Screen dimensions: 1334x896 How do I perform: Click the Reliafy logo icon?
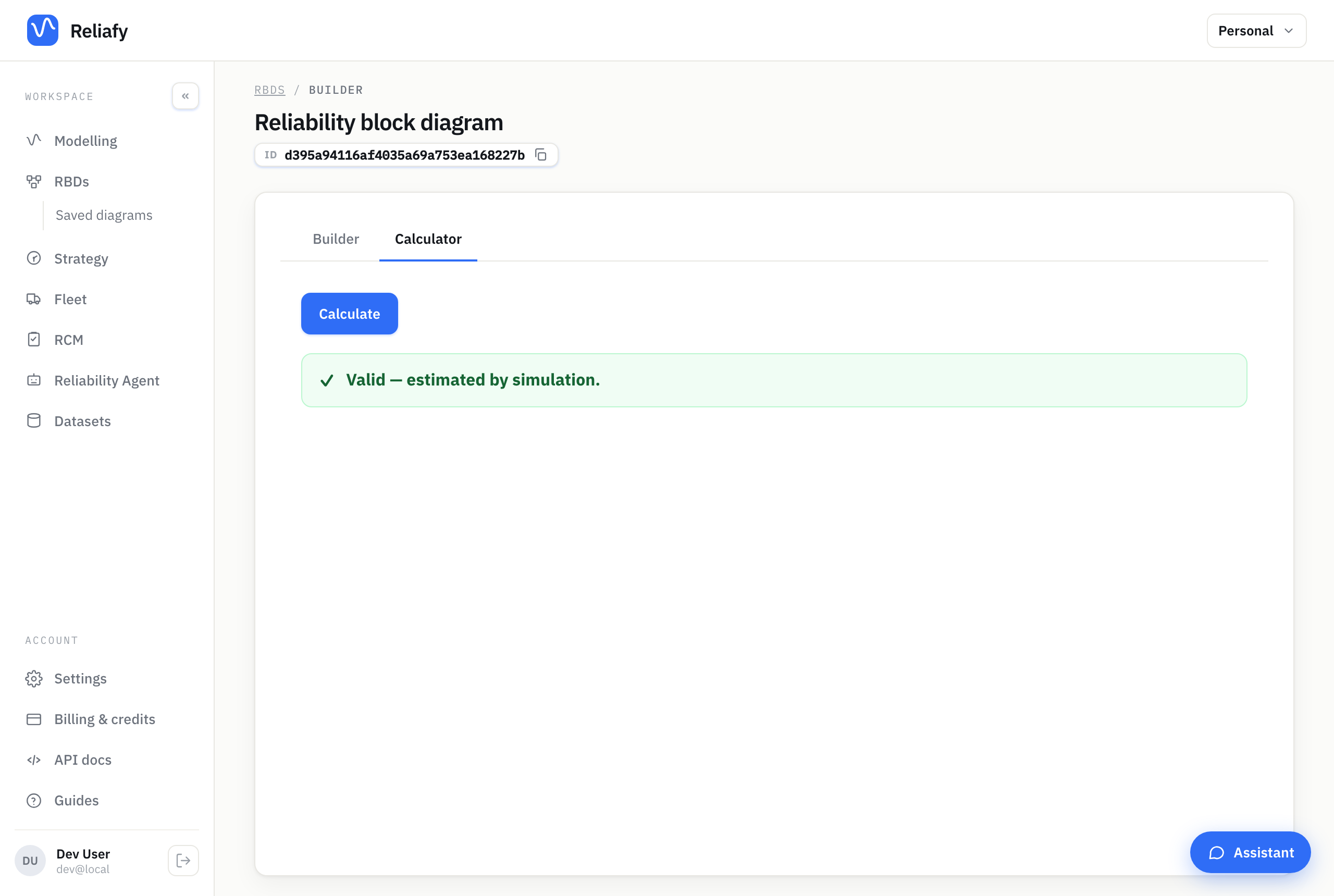click(x=42, y=30)
